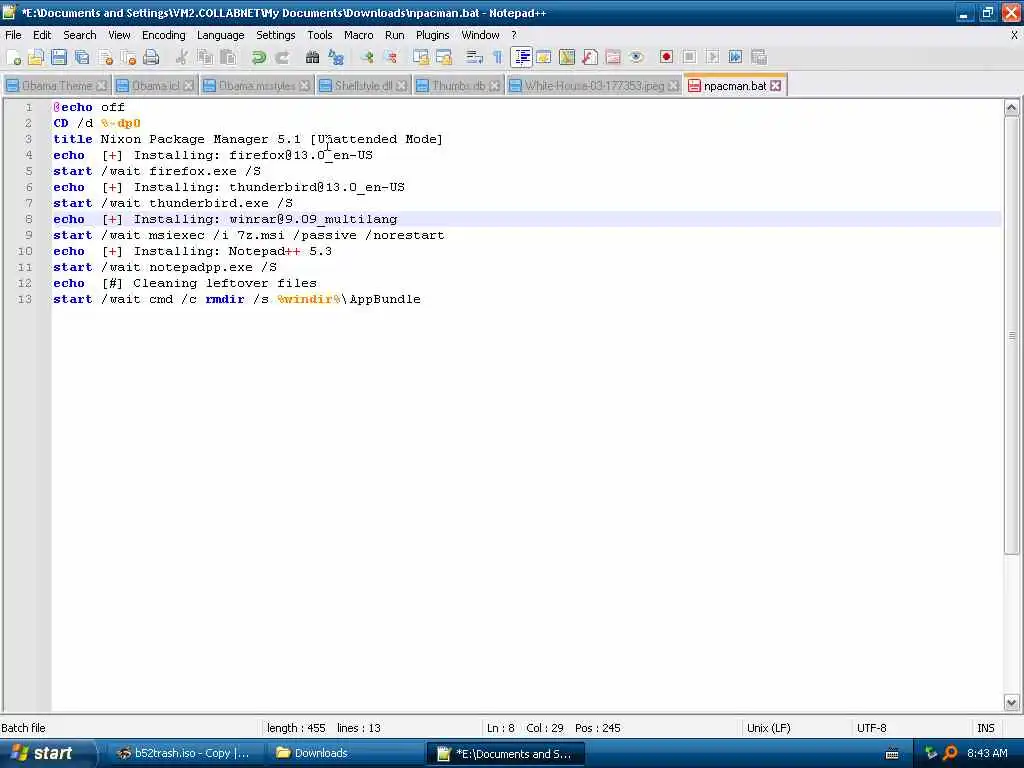
Task: Switch to the White-House-03-177353.jpeg tab
Action: 594,86
